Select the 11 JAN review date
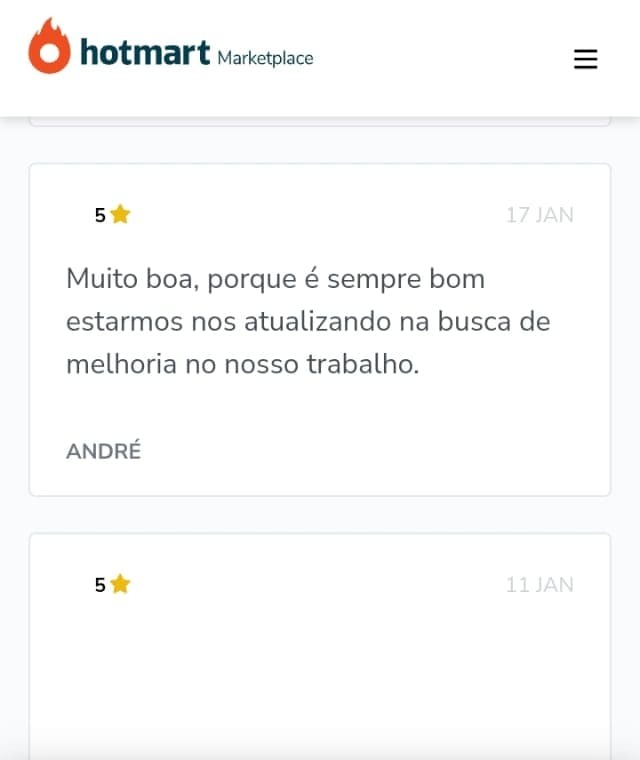 click(540, 585)
